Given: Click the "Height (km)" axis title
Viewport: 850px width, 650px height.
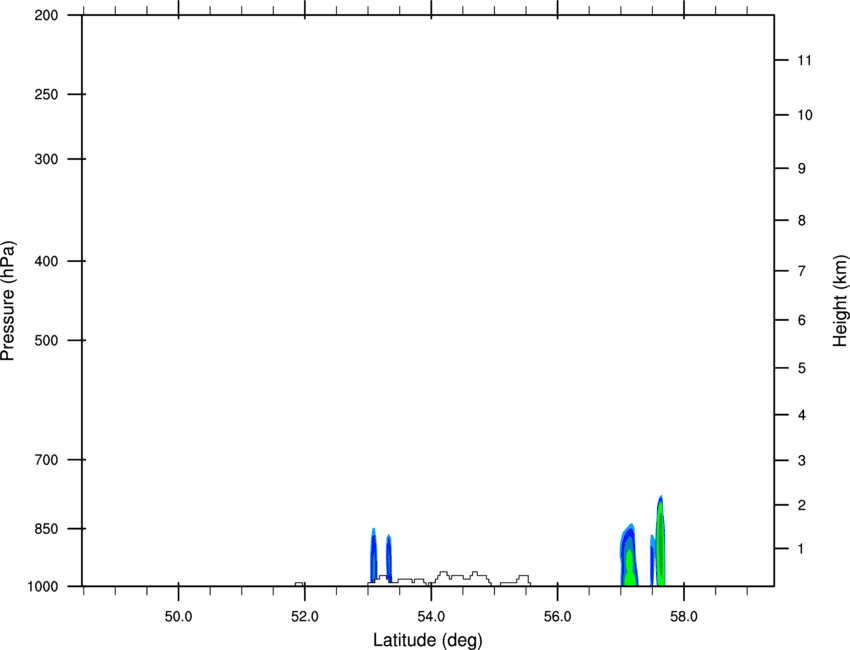Looking at the screenshot, I should 840,301.
